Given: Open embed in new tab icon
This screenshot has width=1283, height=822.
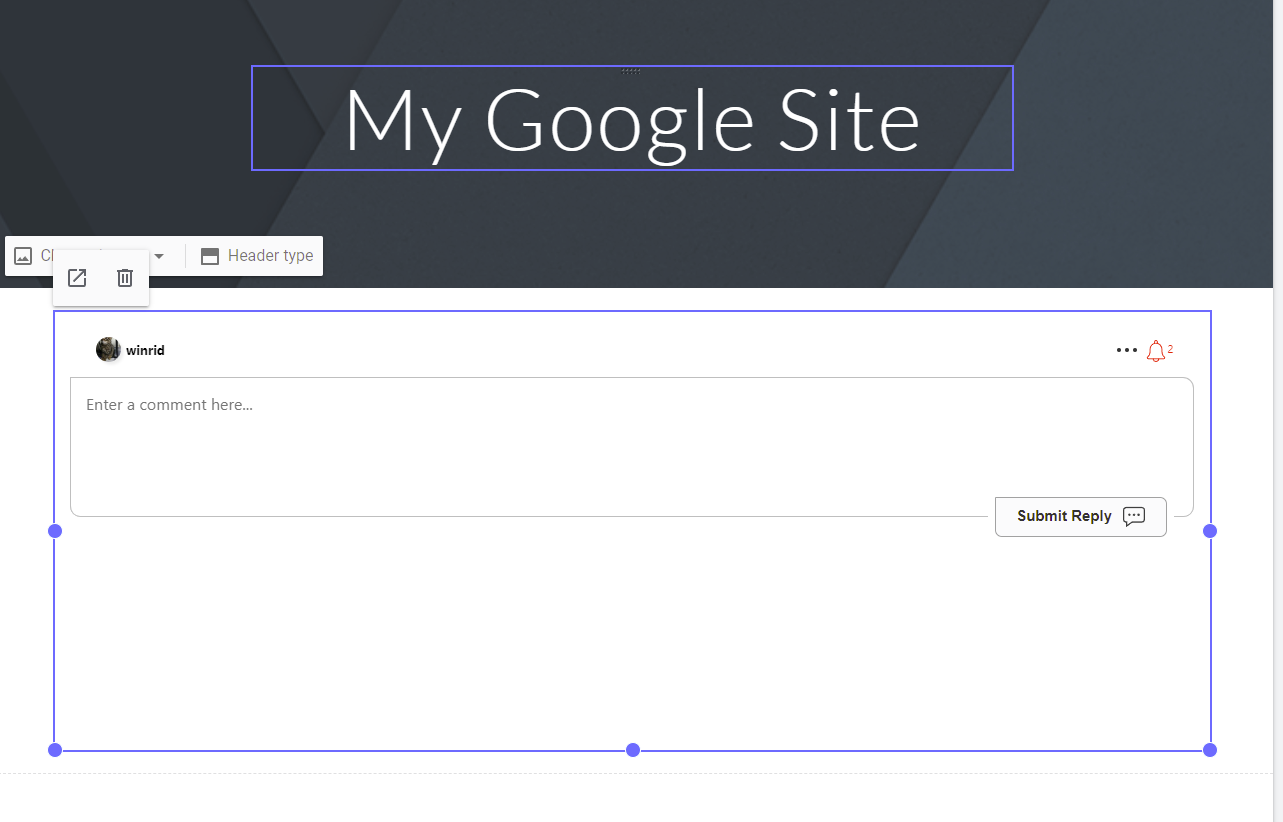Looking at the screenshot, I should [77, 278].
